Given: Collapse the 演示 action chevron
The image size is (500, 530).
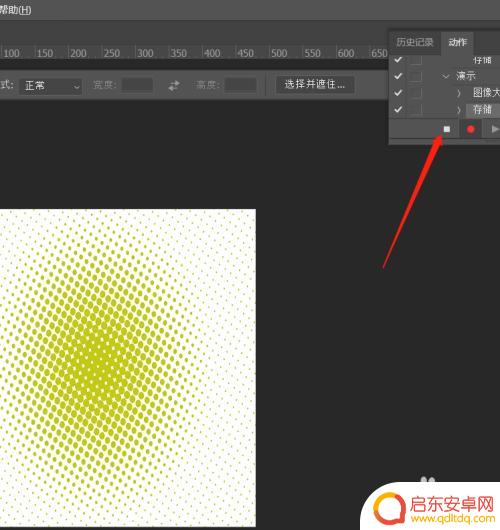Looking at the screenshot, I should pos(446,76).
